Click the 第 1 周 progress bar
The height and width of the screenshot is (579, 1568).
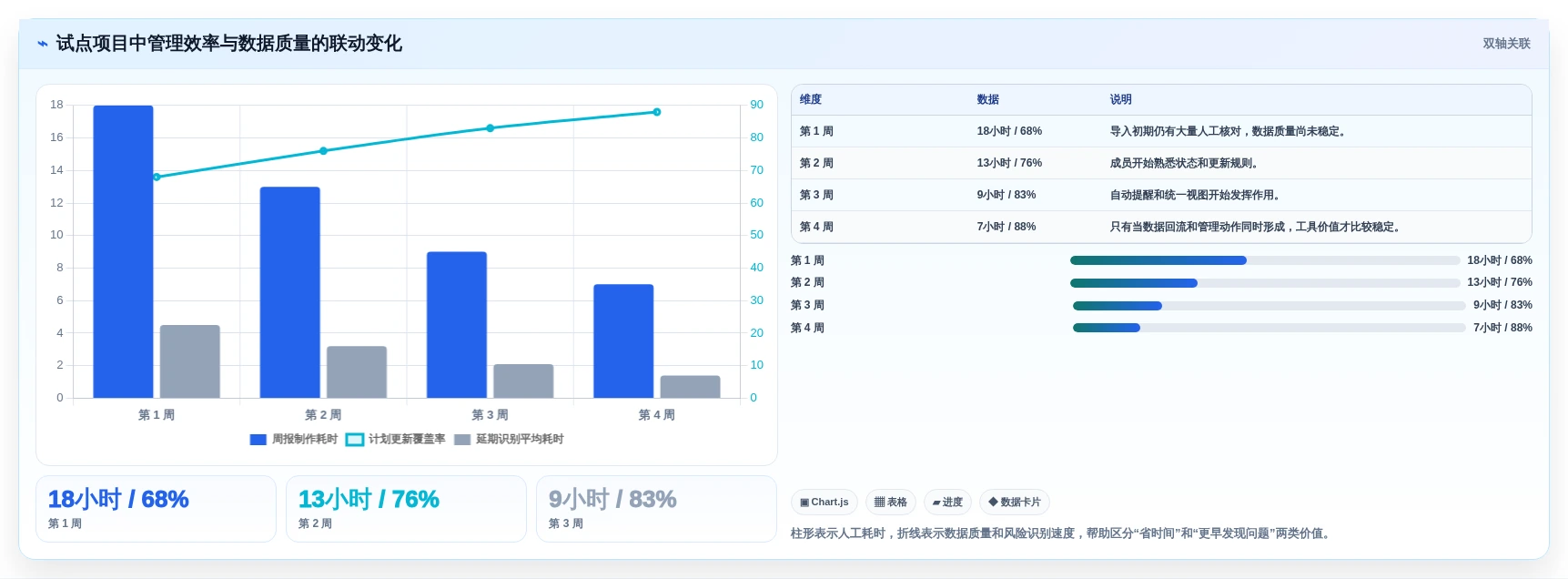click(x=1265, y=260)
